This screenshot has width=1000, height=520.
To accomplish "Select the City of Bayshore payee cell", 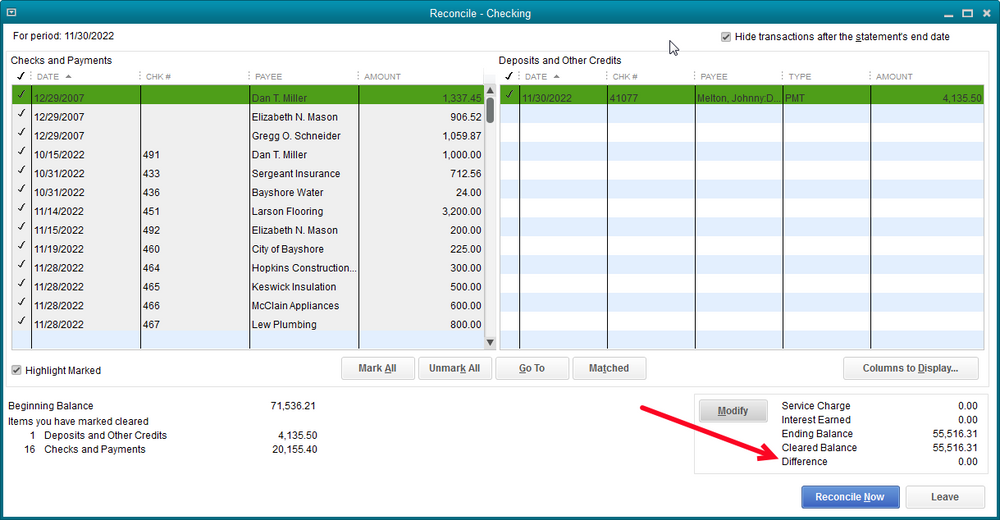I will click(x=304, y=249).
